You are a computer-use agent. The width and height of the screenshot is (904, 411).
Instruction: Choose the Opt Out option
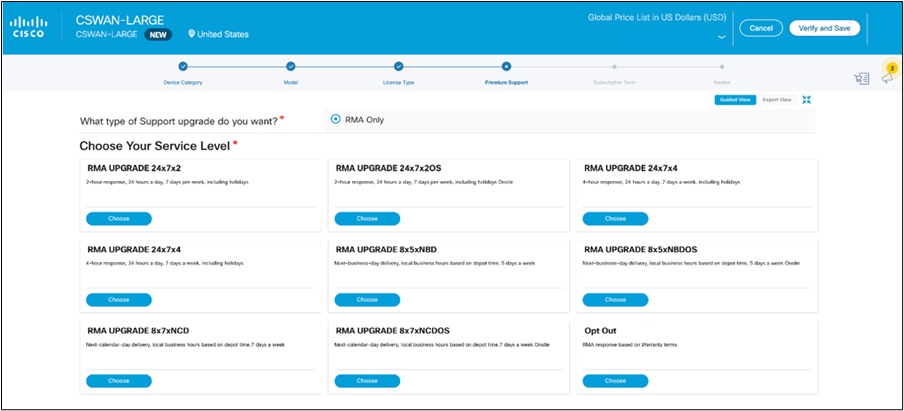(615, 381)
